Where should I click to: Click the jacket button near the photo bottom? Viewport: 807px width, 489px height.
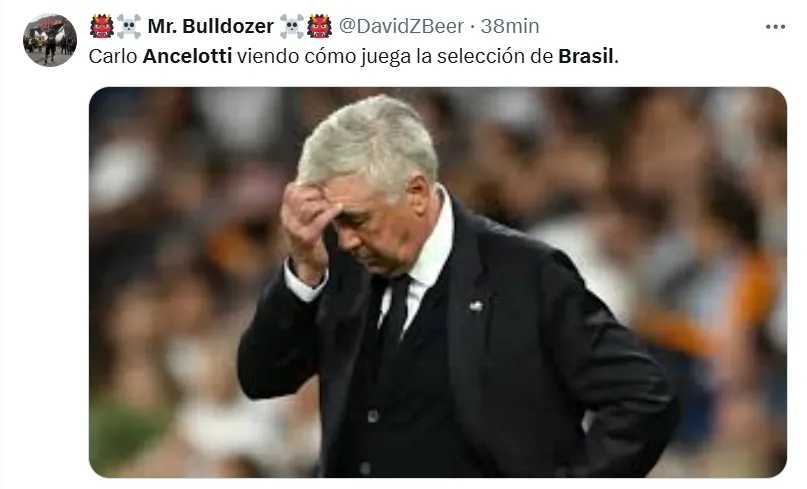[x=366, y=468]
